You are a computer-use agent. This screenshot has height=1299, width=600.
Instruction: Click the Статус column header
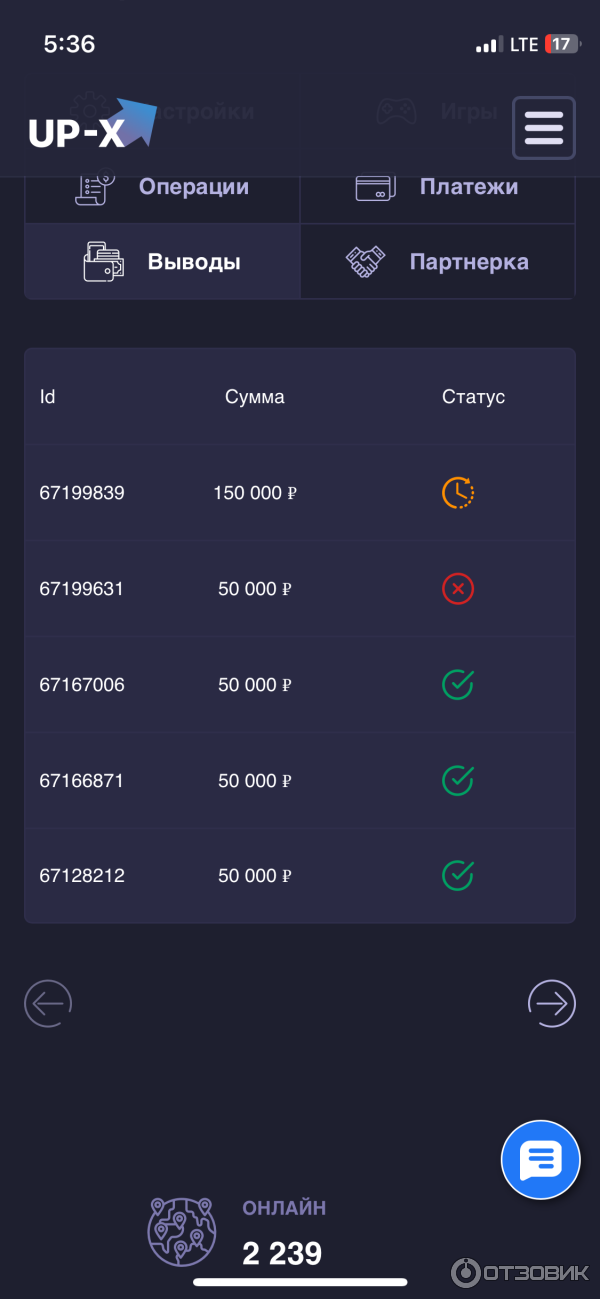tap(473, 397)
